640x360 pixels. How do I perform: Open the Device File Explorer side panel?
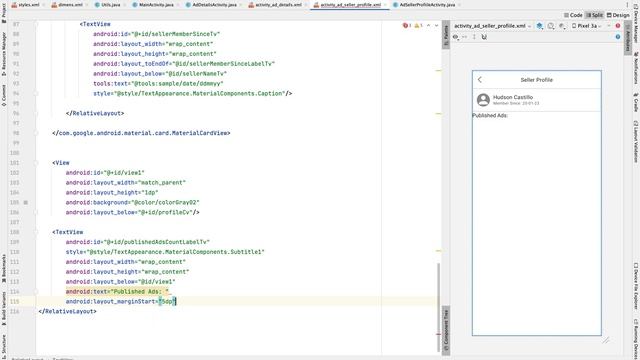click(x=636, y=286)
